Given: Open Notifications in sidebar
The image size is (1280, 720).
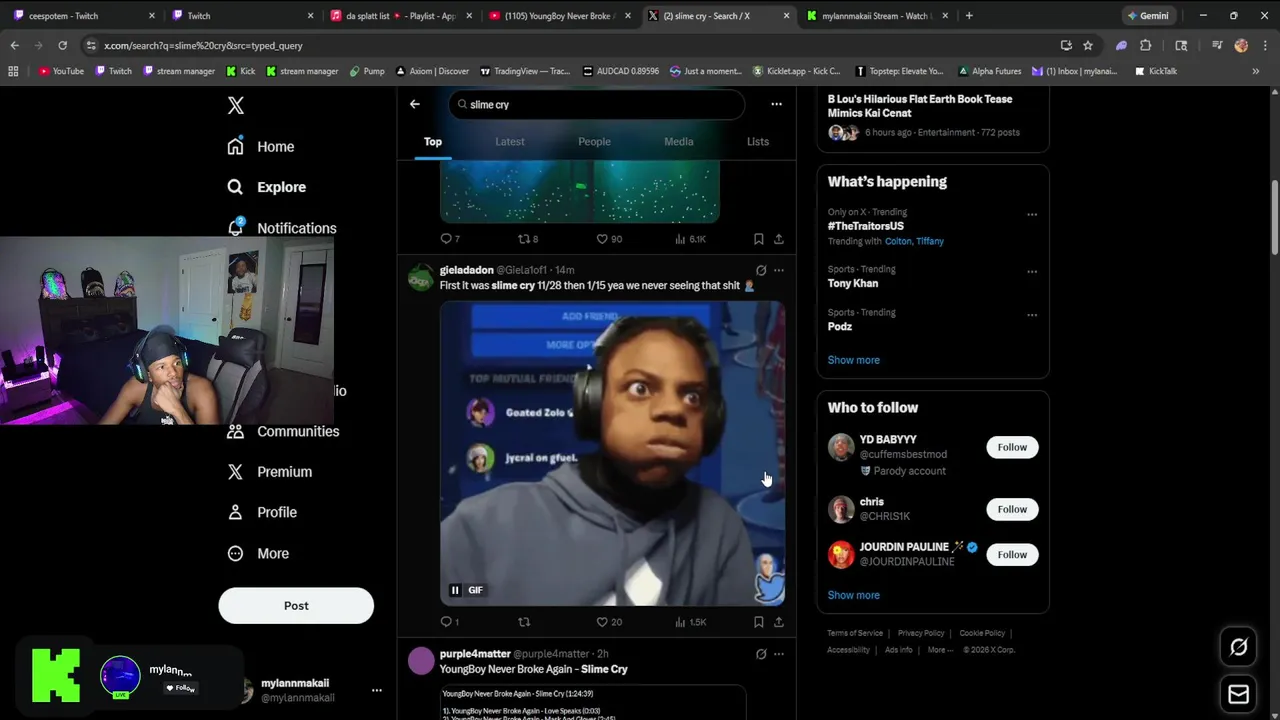Looking at the screenshot, I should 281,228.
